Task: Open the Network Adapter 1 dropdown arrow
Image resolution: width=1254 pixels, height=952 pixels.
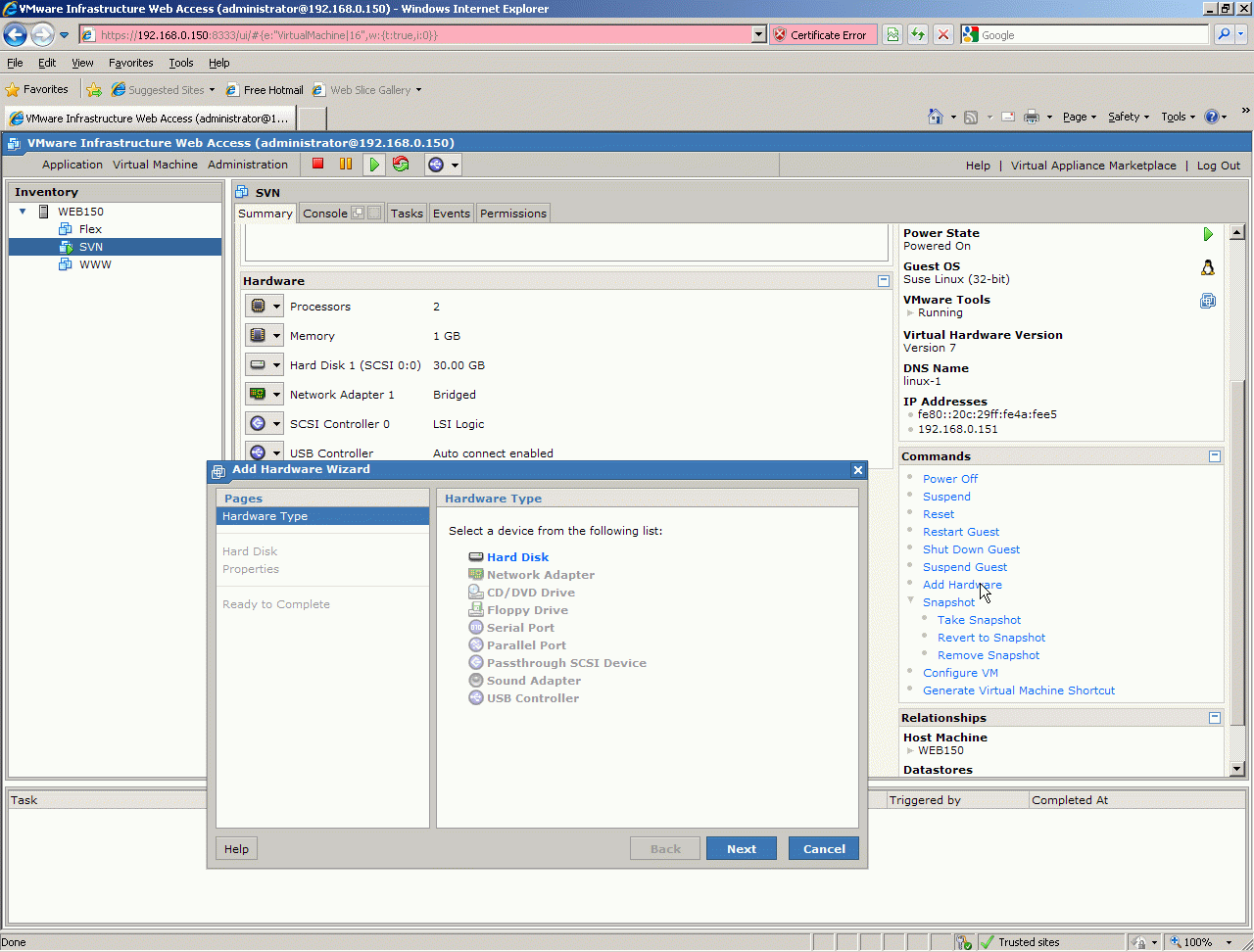Action: pyautogui.click(x=276, y=395)
